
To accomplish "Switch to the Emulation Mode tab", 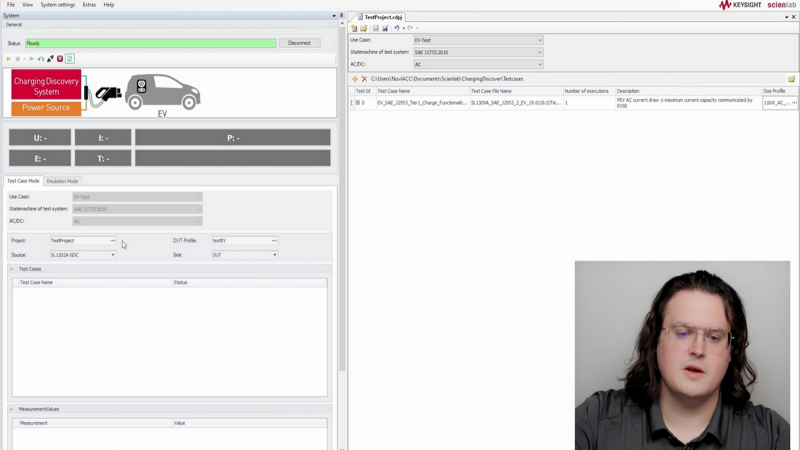I will tap(62, 181).
